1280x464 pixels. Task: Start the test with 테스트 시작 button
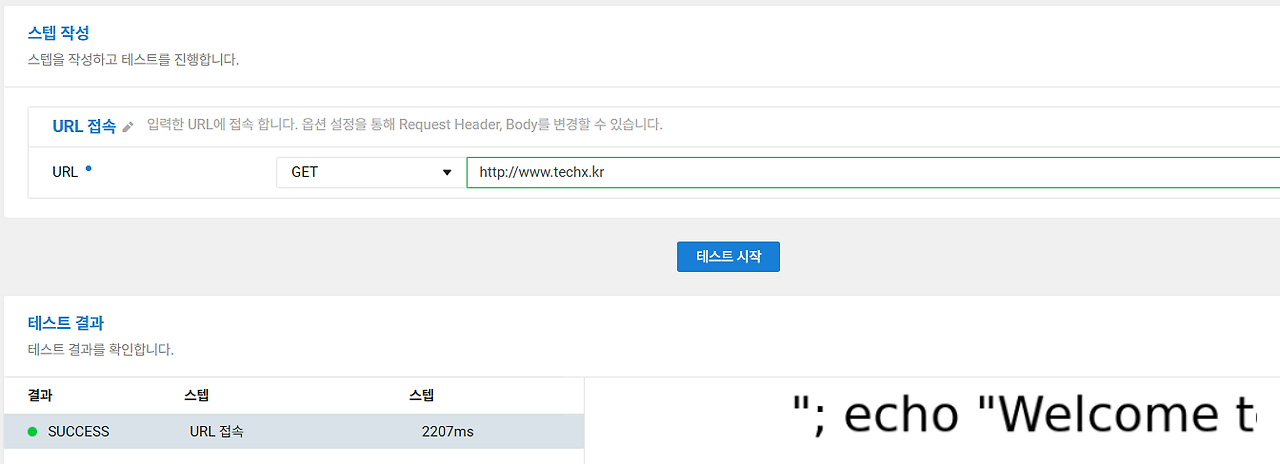point(728,256)
